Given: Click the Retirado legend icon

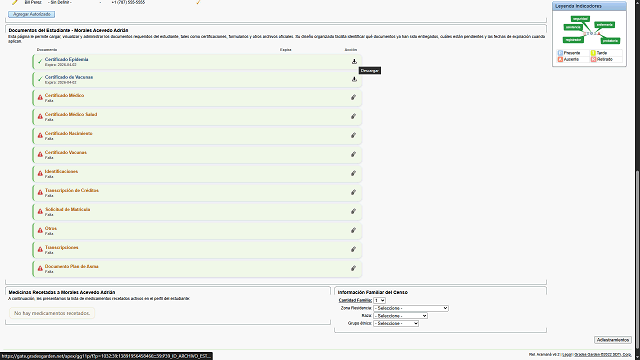Looking at the screenshot, I should pyautogui.click(x=593, y=60).
